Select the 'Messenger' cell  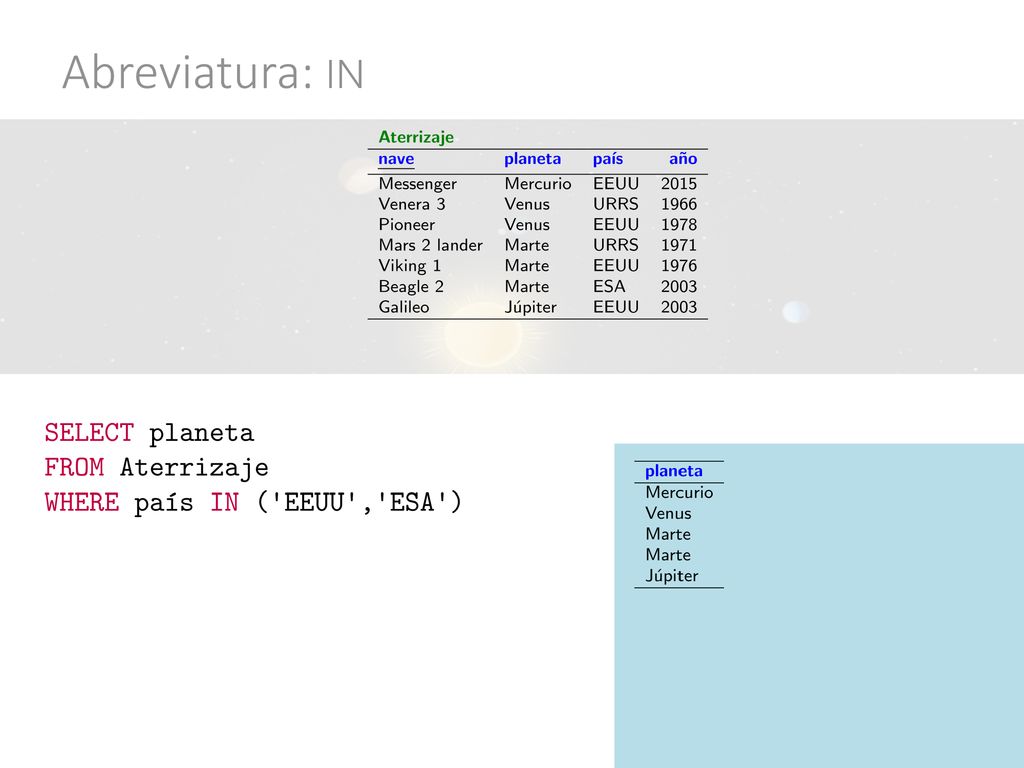tap(417, 184)
